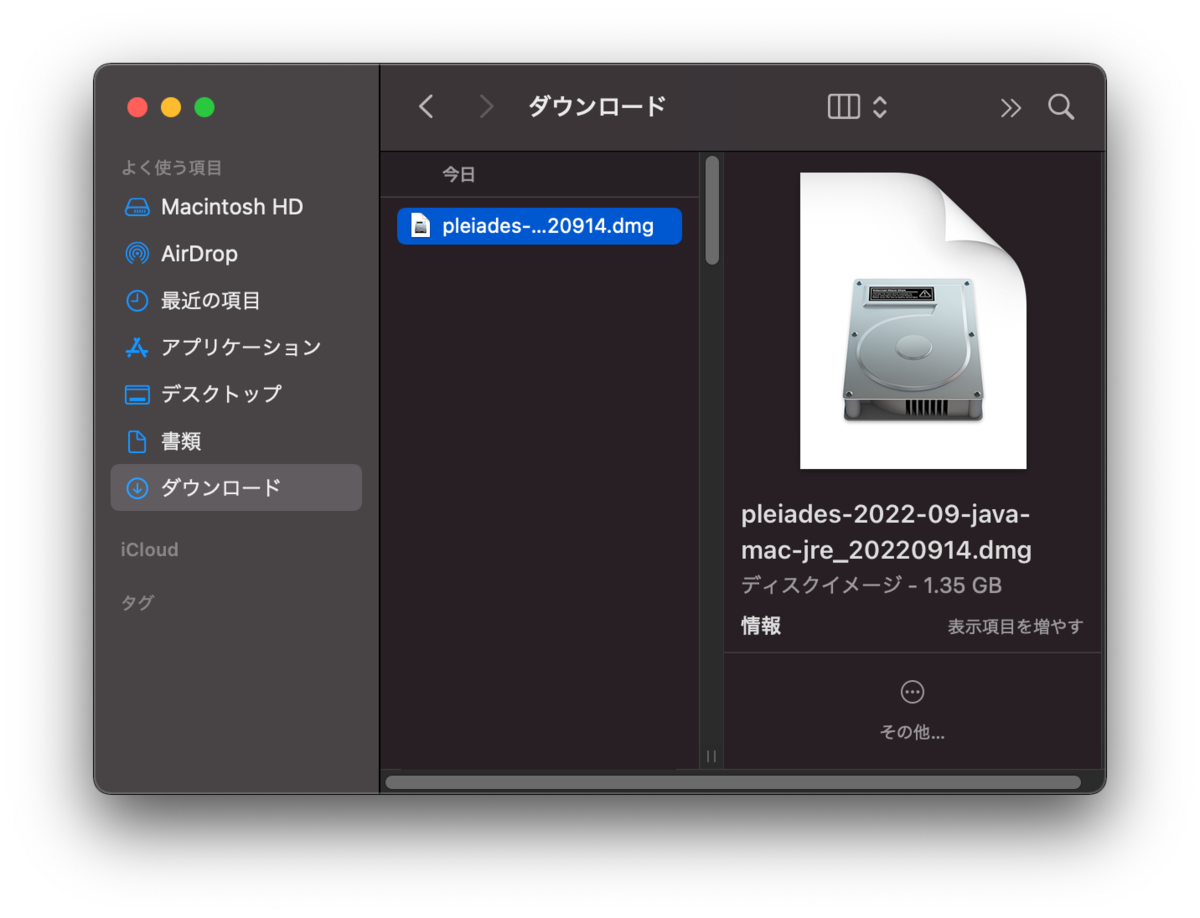
Task: Open アプリケーション folder in sidebar
Action: pyautogui.click(x=236, y=347)
